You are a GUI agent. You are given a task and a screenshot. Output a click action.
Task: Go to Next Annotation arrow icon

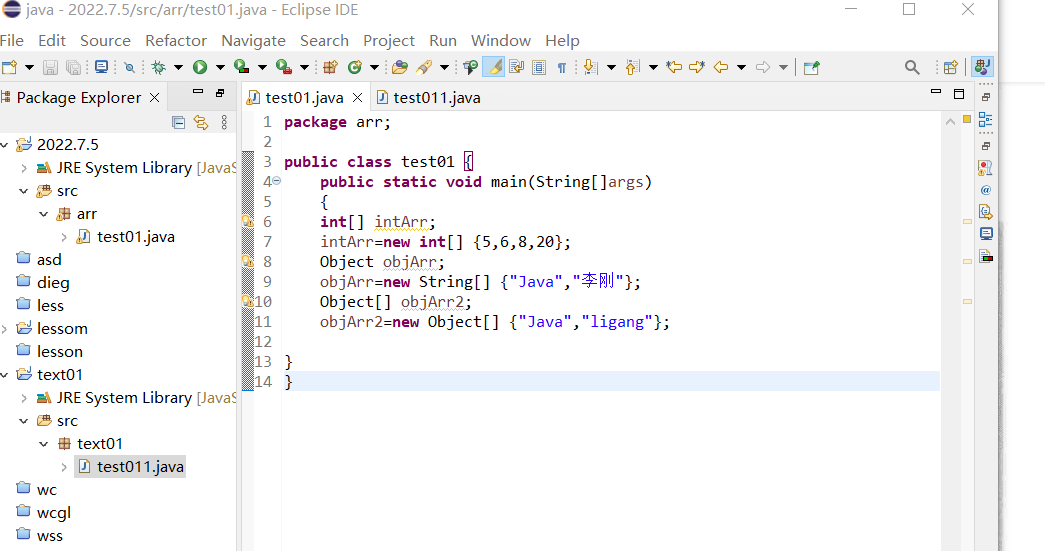tap(590, 67)
